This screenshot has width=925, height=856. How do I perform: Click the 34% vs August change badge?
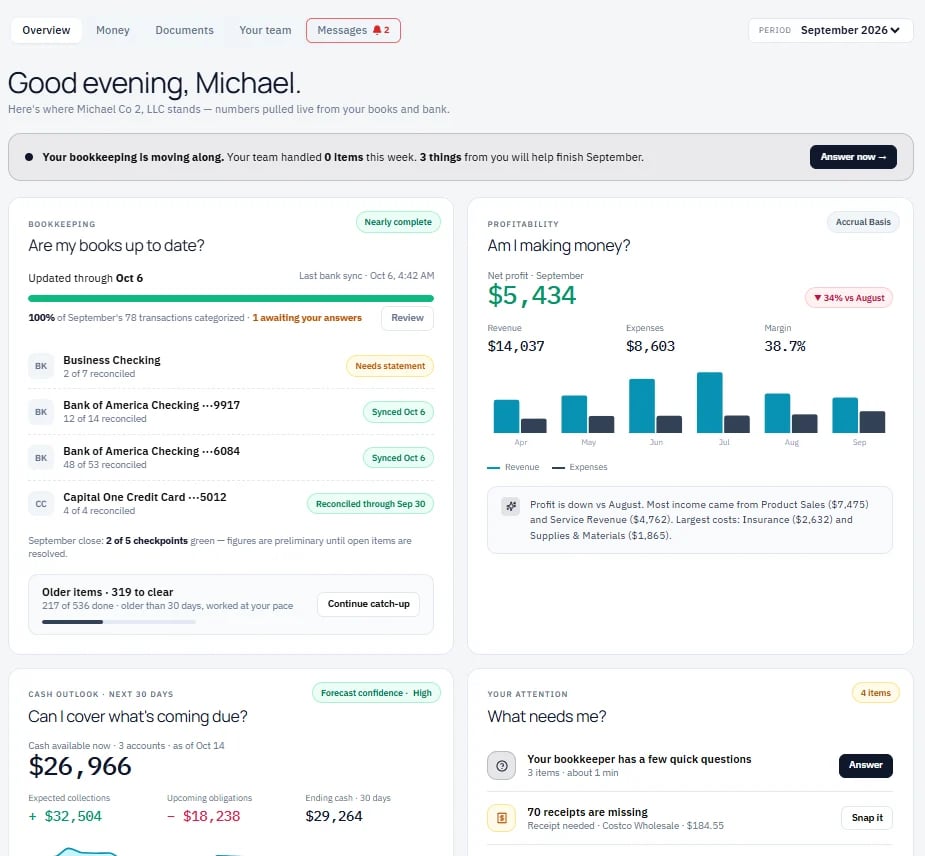[x=849, y=298]
